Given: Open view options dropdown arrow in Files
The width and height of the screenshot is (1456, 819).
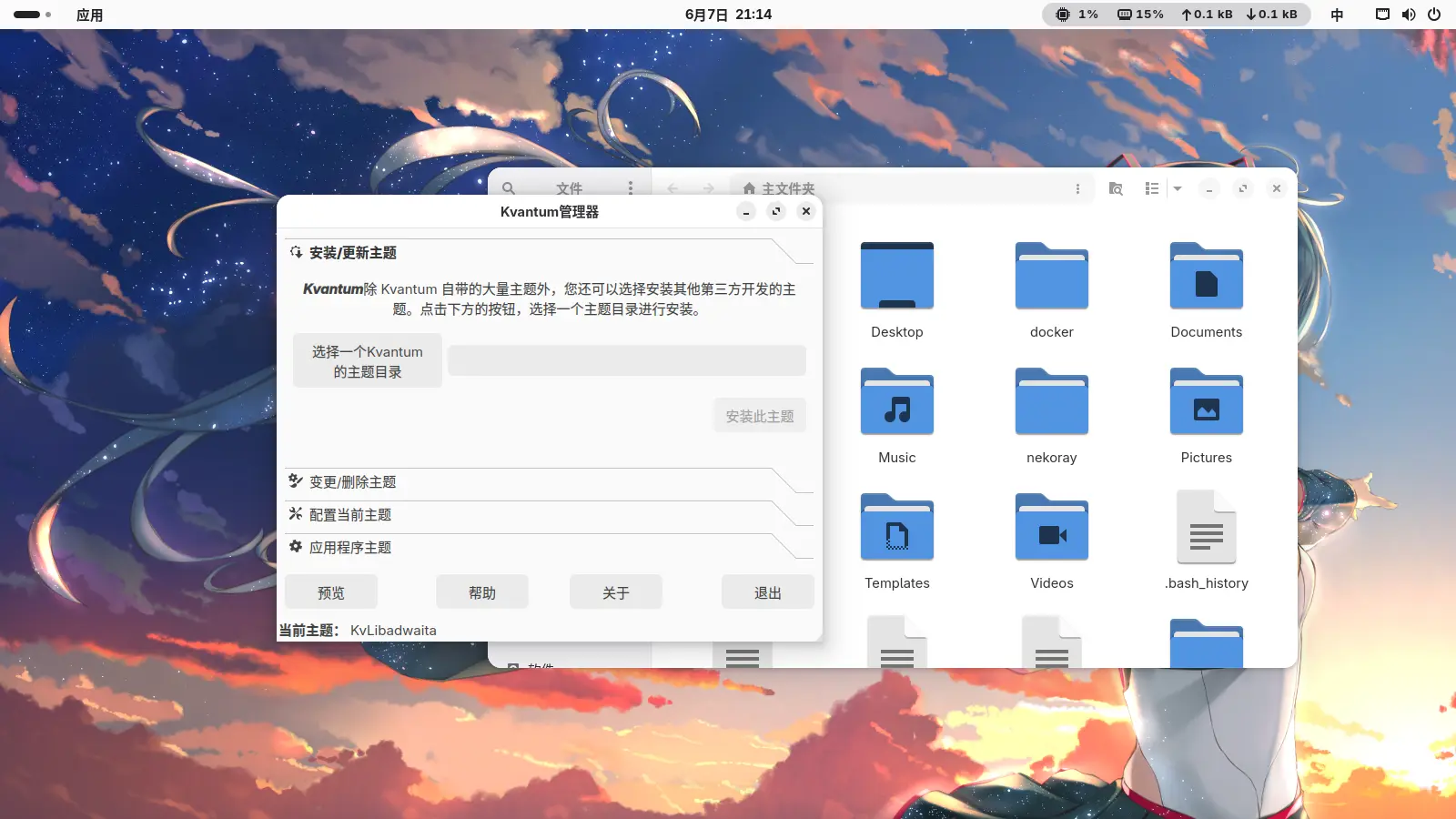Looking at the screenshot, I should point(1178,188).
